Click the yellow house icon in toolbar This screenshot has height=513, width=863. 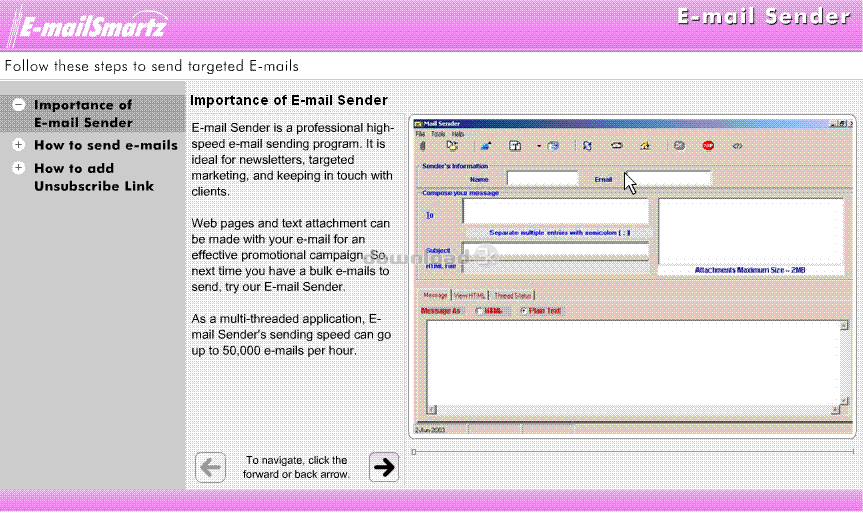pyautogui.click(x=645, y=146)
